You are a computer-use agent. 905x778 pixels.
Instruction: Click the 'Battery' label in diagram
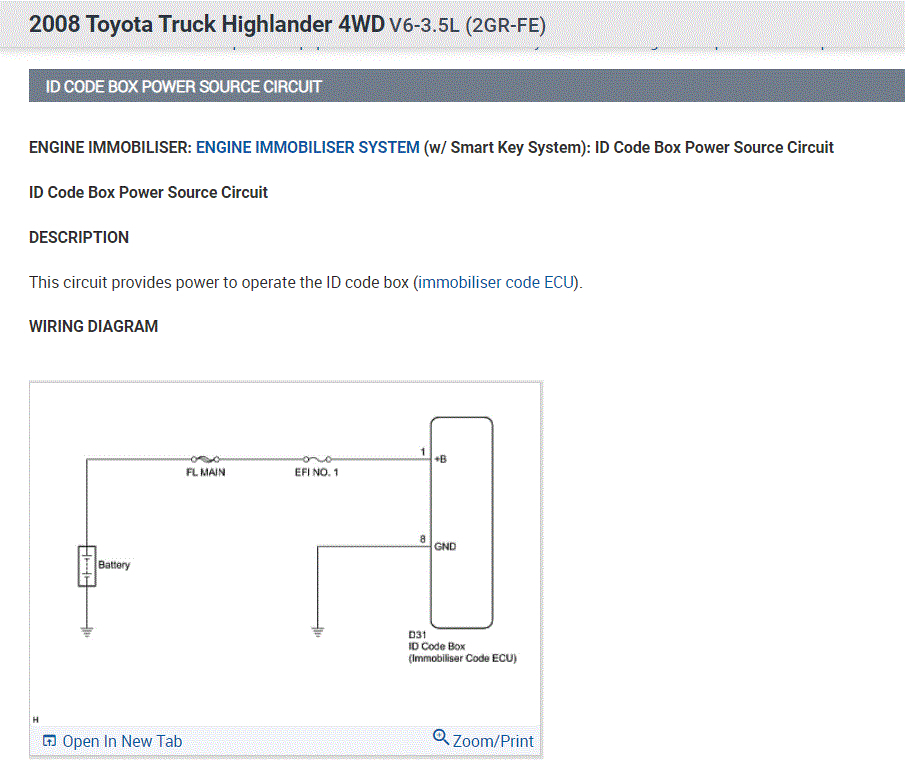click(x=114, y=564)
